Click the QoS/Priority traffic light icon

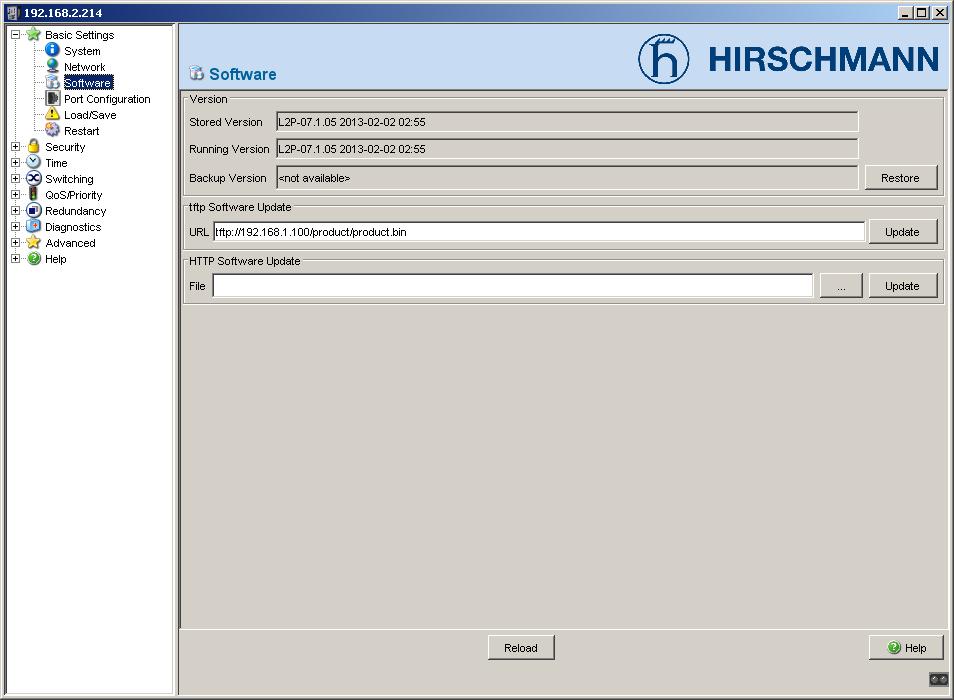(33, 194)
